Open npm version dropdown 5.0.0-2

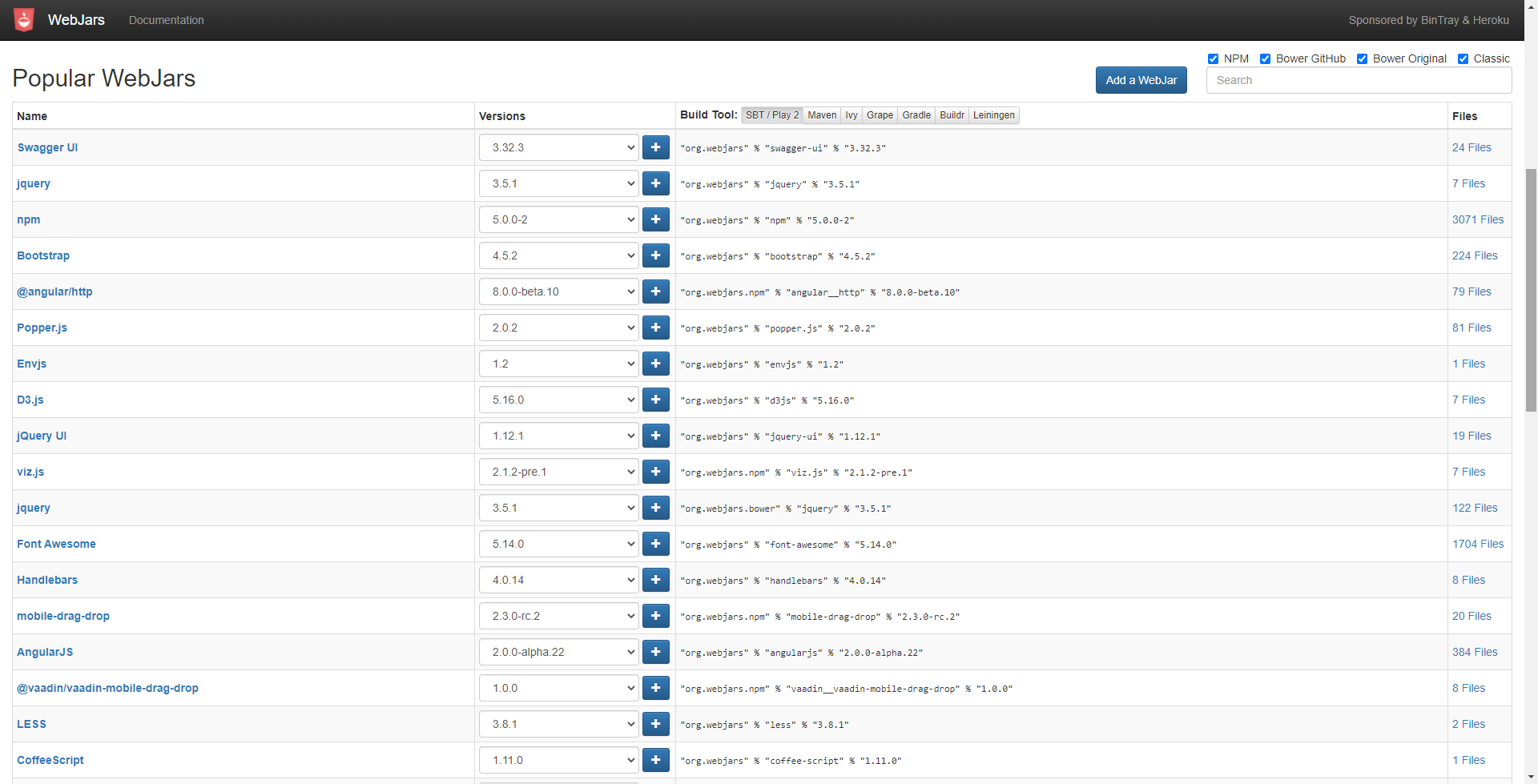pos(558,219)
